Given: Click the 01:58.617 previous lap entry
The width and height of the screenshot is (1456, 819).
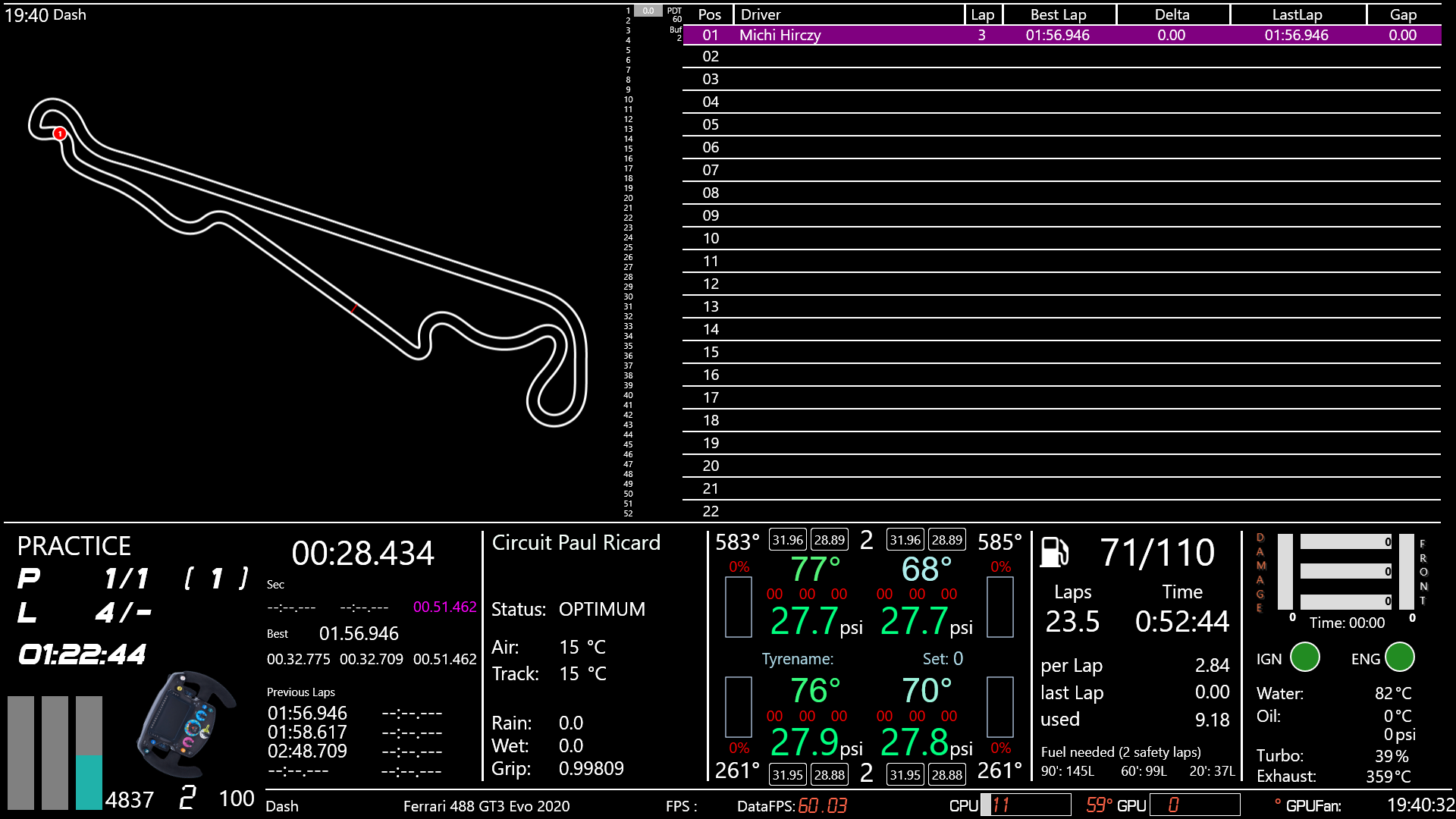Looking at the screenshot, I should click(x=307, y=732).
